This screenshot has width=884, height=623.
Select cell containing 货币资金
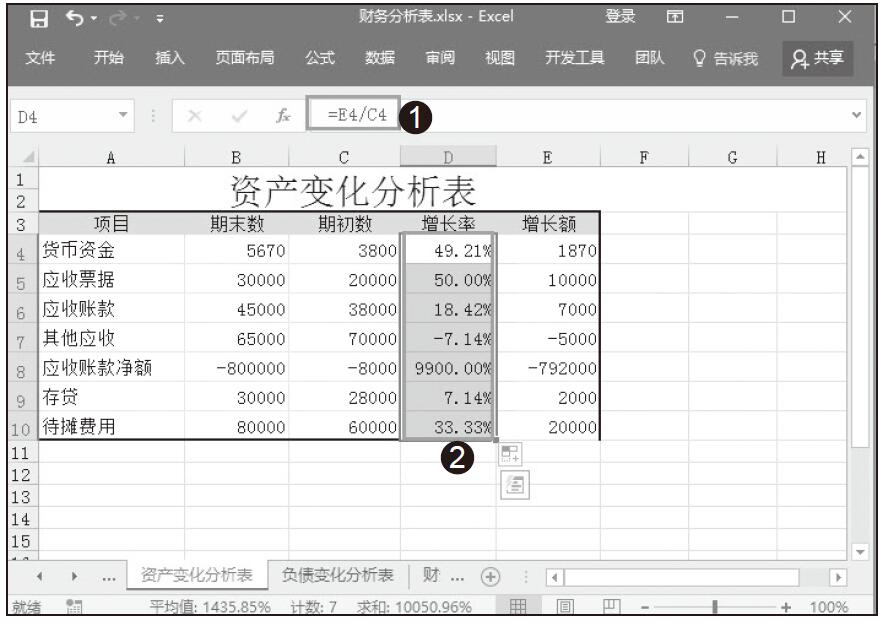(110, 250)
